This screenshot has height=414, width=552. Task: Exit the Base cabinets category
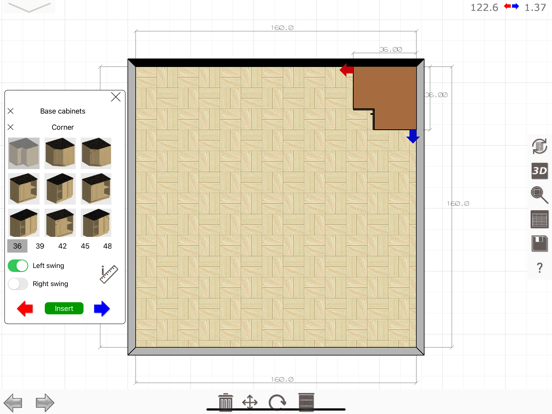[11, 111]
